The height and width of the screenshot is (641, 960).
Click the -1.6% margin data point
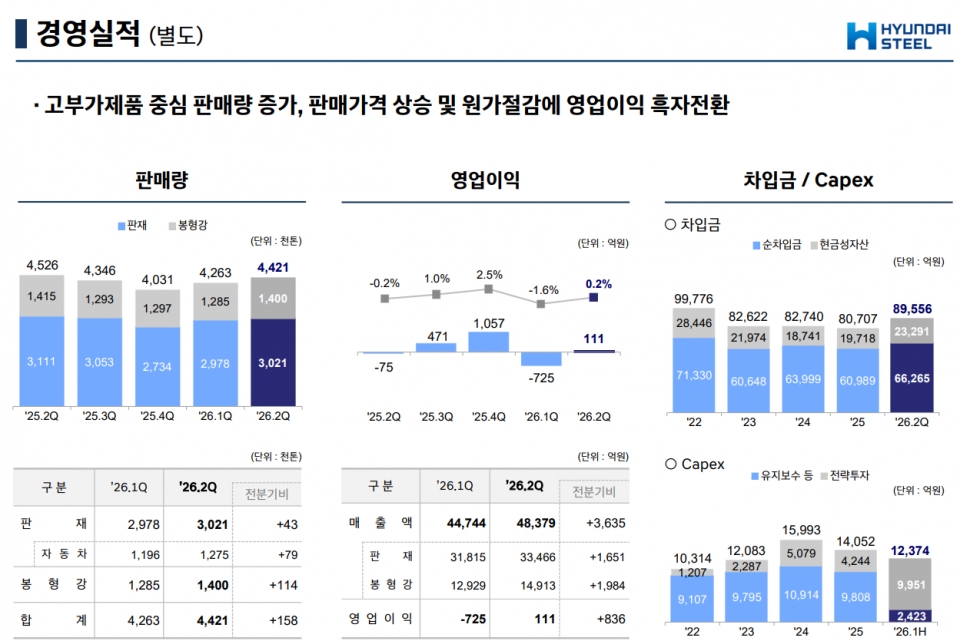[x=541, y=304]
